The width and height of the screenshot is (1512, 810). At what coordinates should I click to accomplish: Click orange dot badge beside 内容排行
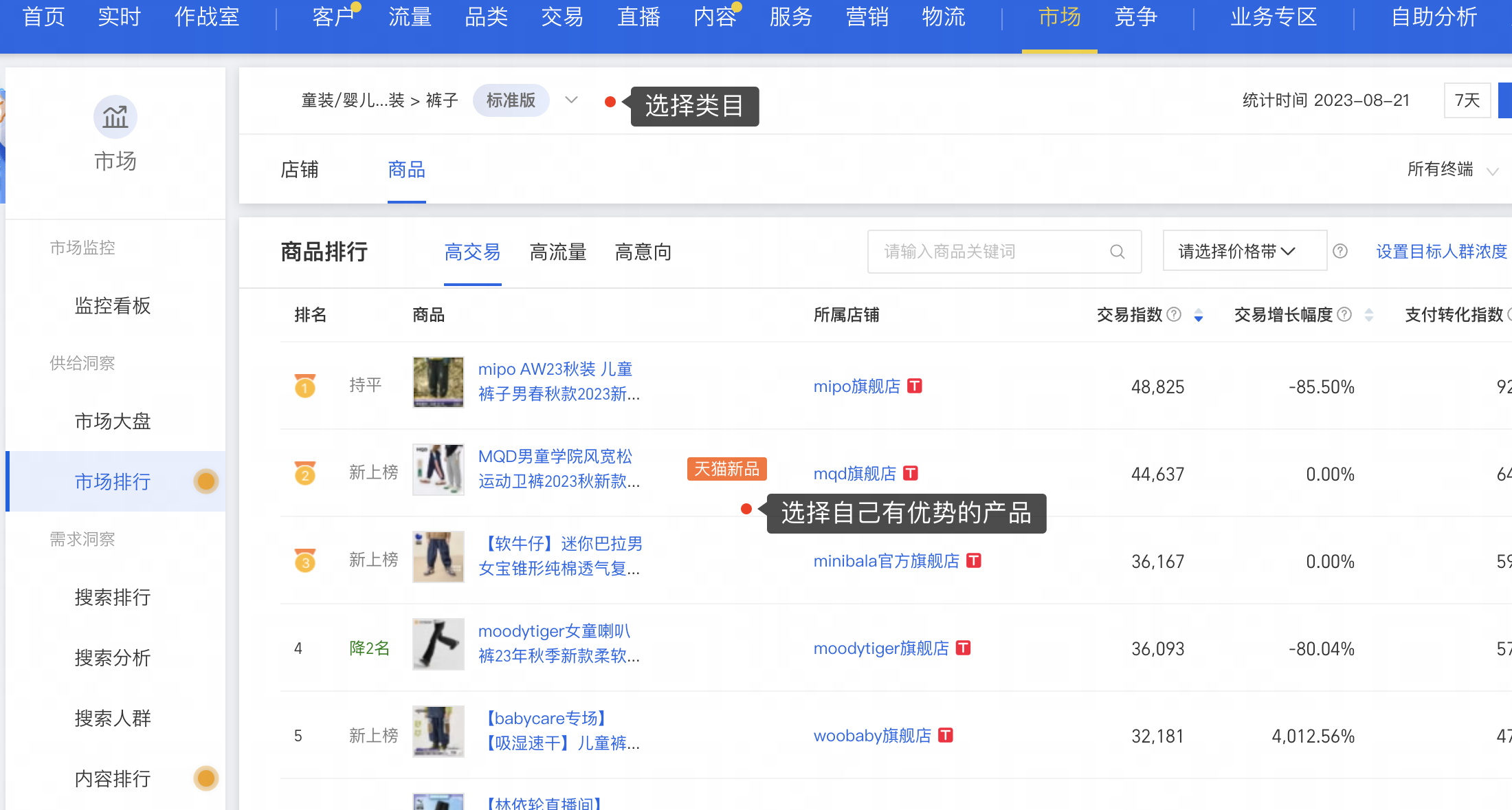click(x=205, y=778)
